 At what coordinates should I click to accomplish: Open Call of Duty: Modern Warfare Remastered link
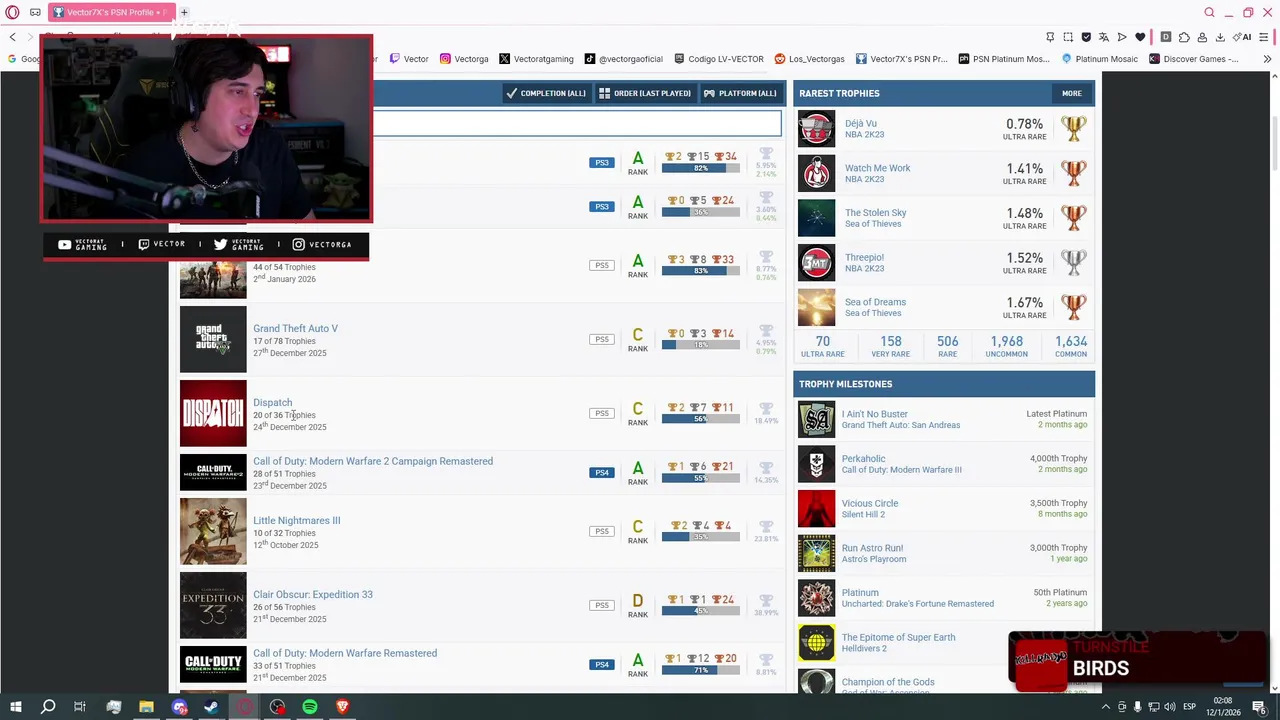(345, 653)
